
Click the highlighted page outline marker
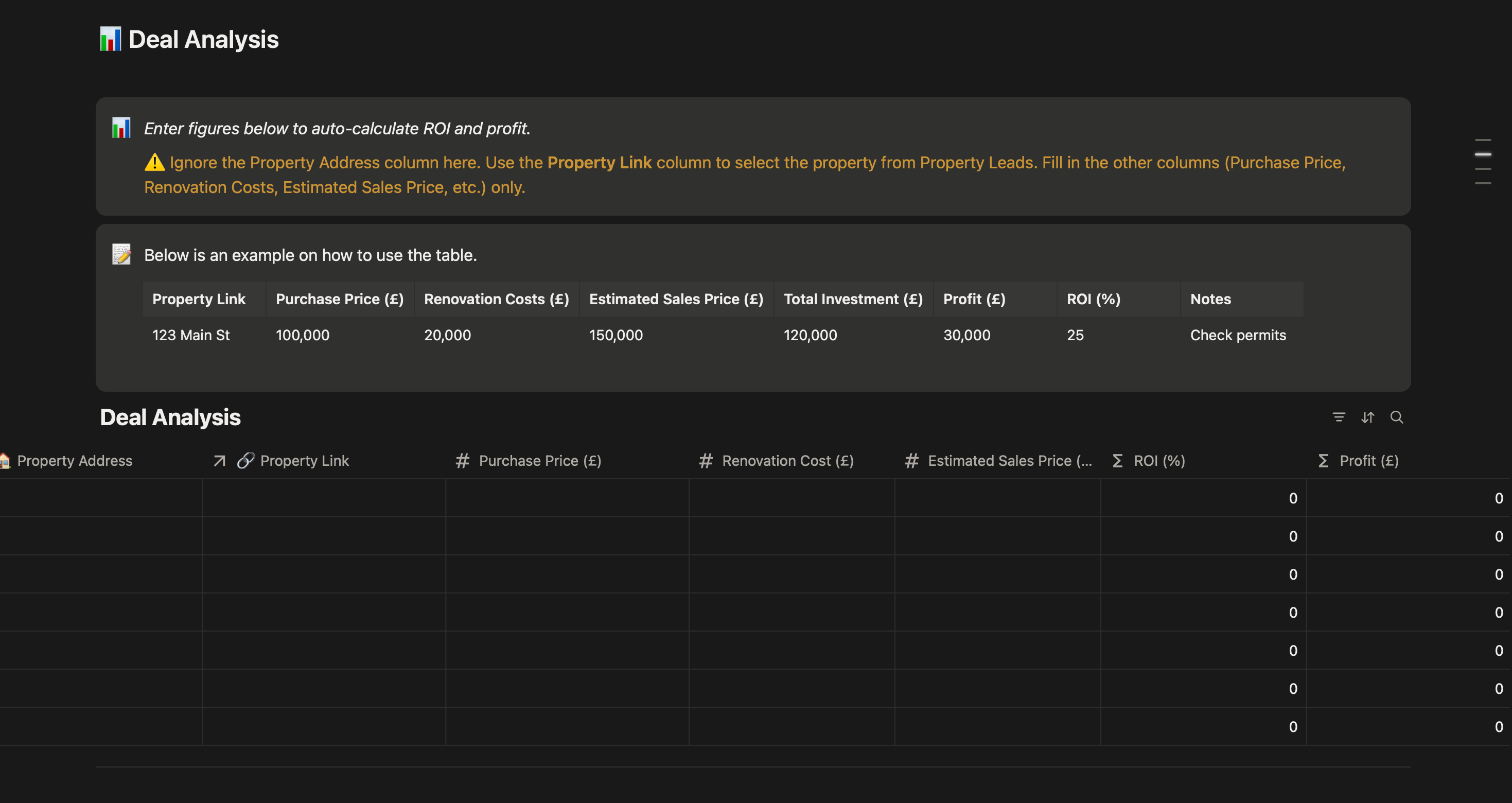[1483, 154]
